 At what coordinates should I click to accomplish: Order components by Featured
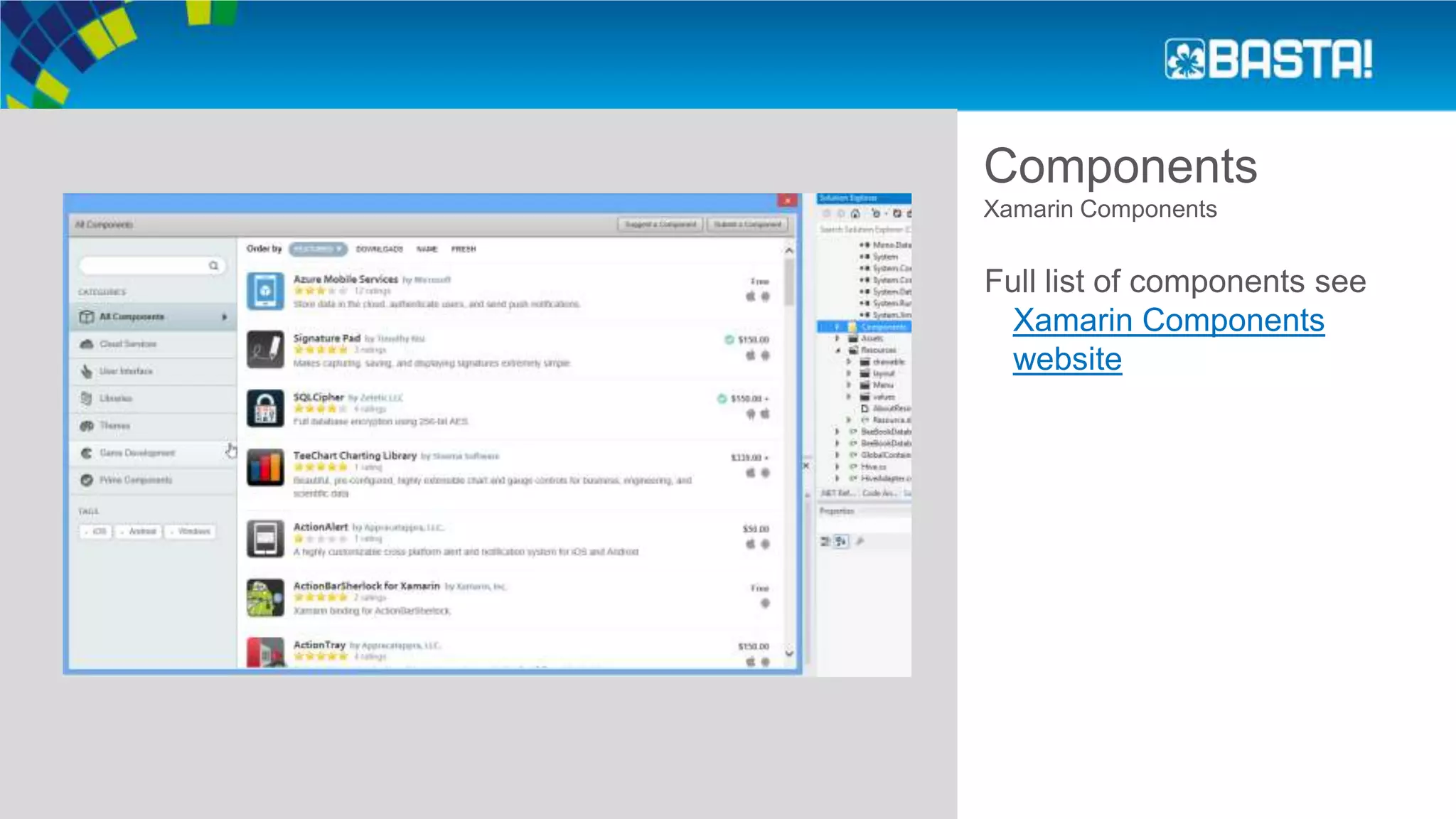(x=318, y=249)
